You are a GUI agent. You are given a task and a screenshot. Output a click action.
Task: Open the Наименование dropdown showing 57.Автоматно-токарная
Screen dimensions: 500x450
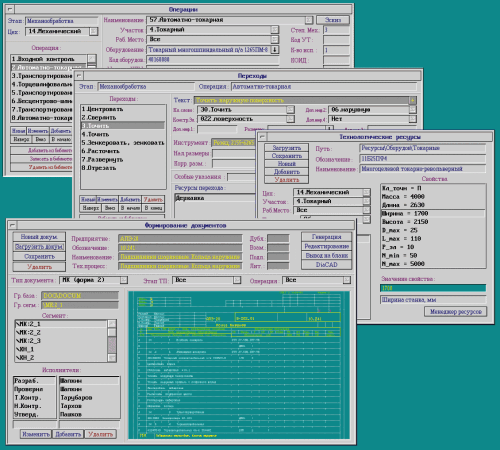point(309,20)
